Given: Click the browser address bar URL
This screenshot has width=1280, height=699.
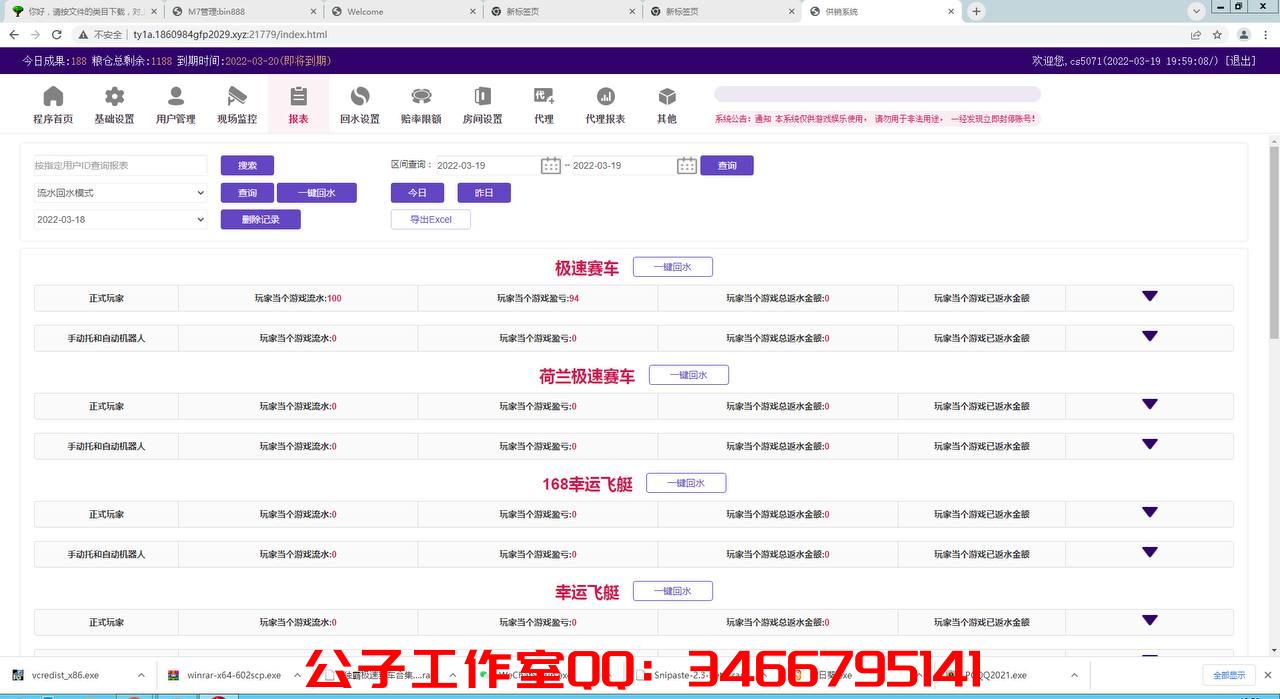Looking at the screenshot, I should coord(230,34).
